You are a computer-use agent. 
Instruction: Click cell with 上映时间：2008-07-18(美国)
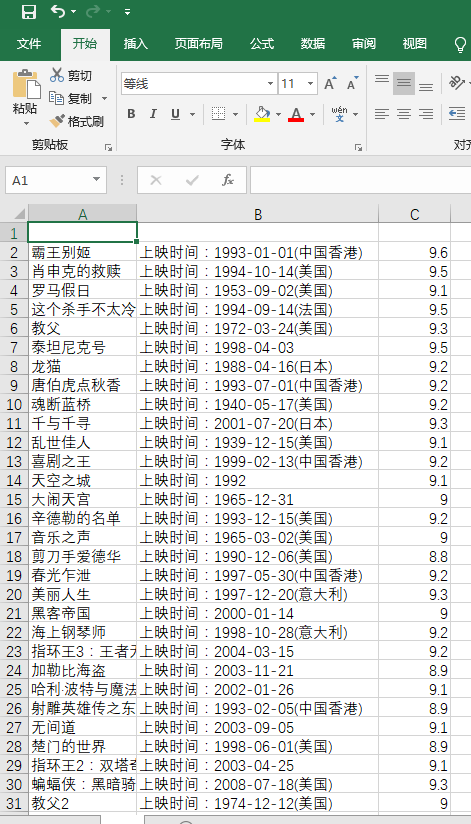258,785
